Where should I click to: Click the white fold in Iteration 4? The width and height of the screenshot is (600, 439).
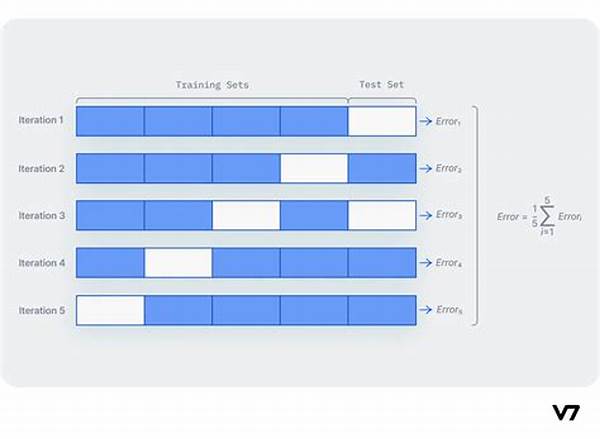coord(178,263)
